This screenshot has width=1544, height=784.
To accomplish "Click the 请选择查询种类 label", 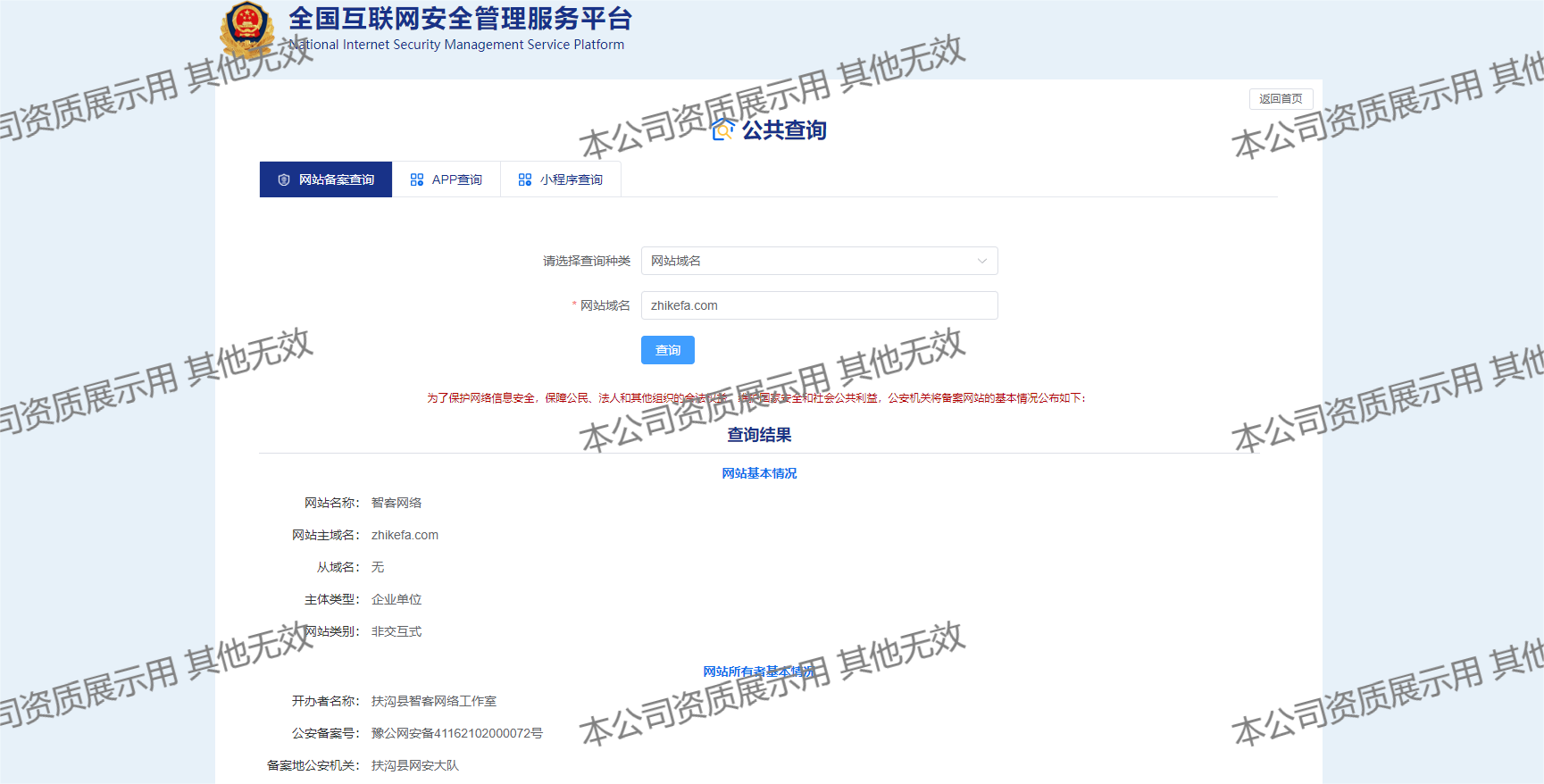I will coord(587,261).
